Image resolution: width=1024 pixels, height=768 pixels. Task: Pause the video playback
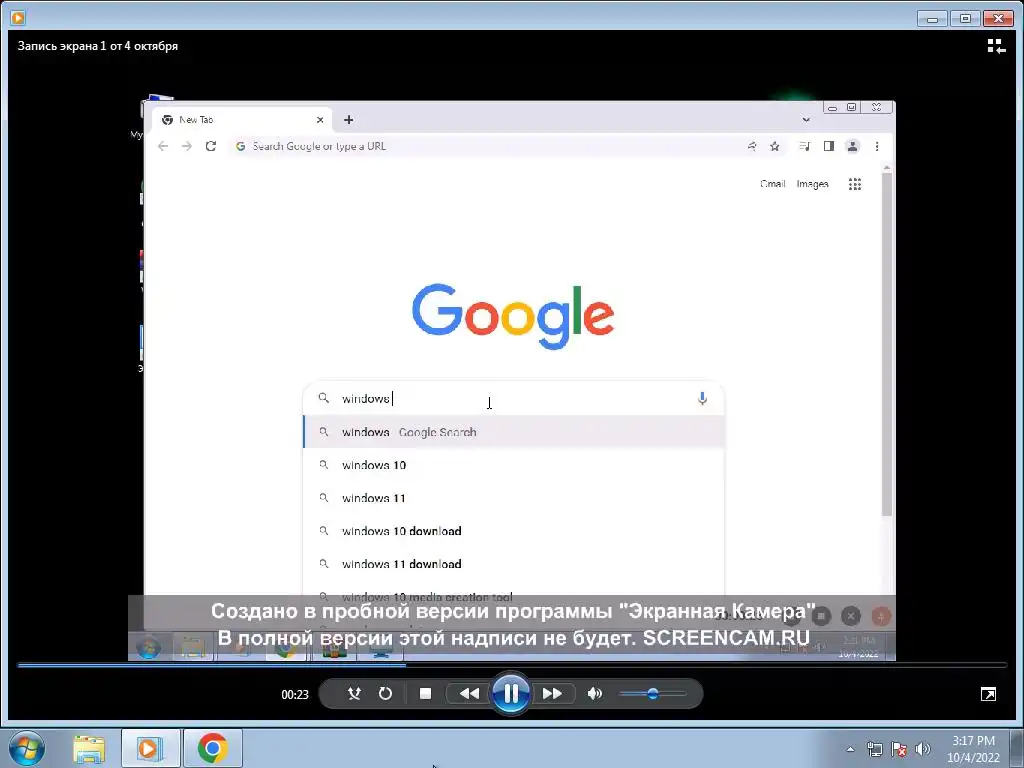(511, 693)
